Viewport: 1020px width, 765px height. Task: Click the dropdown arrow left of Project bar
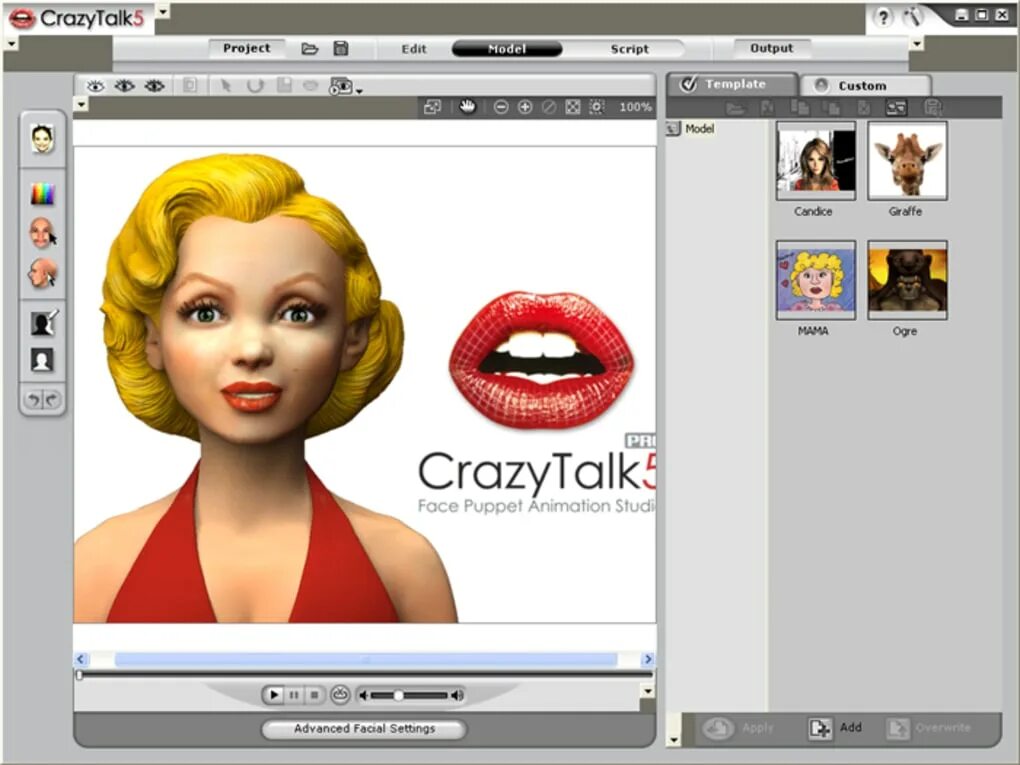pyautogui.click(x=12, y=44)
